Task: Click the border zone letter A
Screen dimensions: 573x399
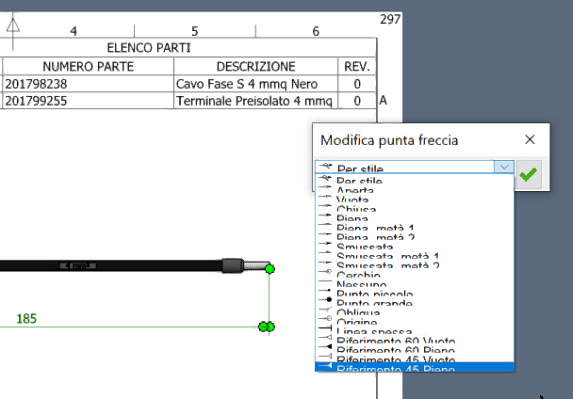Action: (x=383, y=100)
